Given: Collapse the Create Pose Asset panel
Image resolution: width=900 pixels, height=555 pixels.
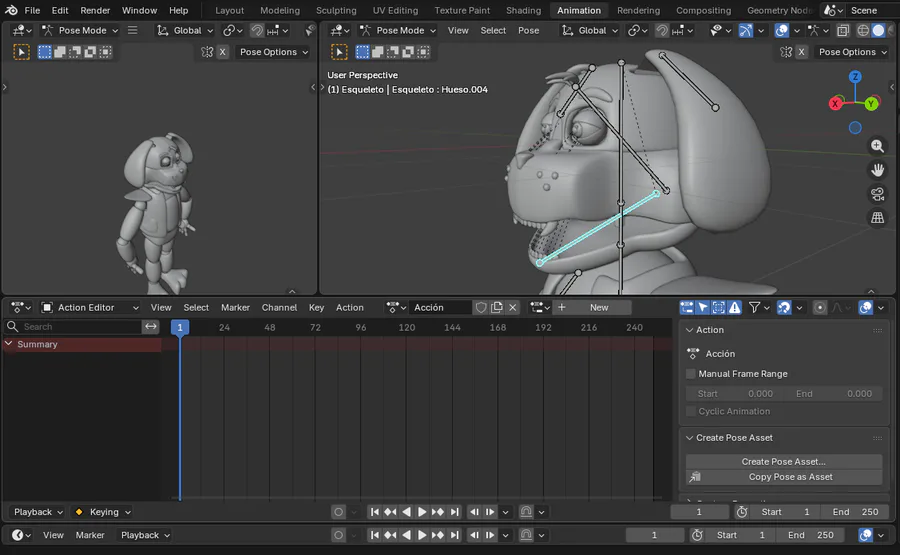Looking at the screenshot, I should 689,438.
